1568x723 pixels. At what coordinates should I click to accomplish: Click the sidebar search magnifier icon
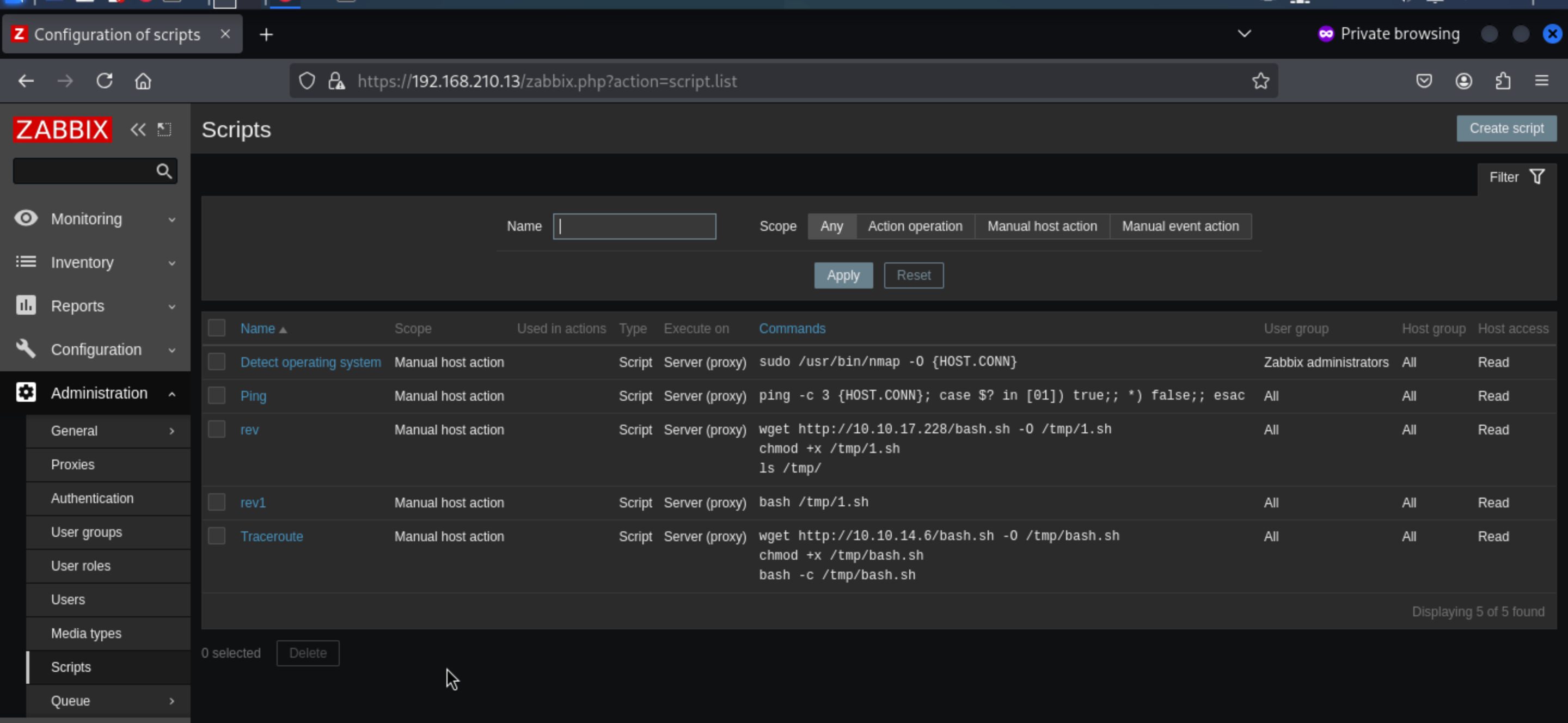click(164, 171)
